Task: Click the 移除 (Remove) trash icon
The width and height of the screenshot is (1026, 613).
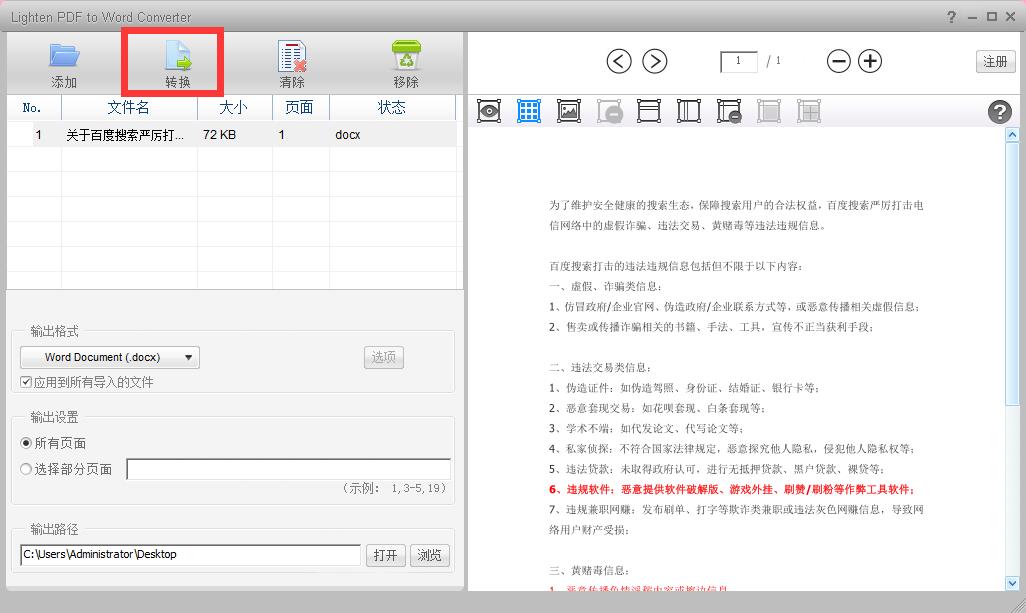Action: (x=406, y=56)
